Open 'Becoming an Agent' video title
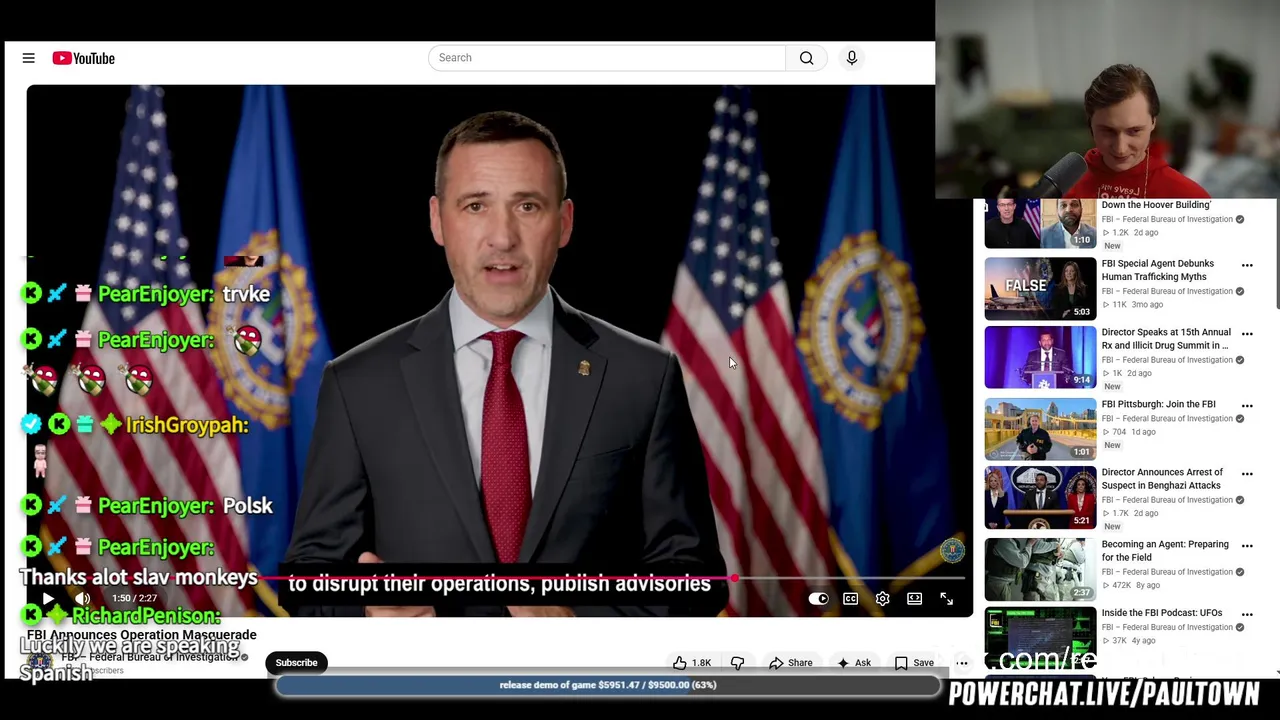The width and height of the screenshot is (1280, 720). (x=1165, y=551)
